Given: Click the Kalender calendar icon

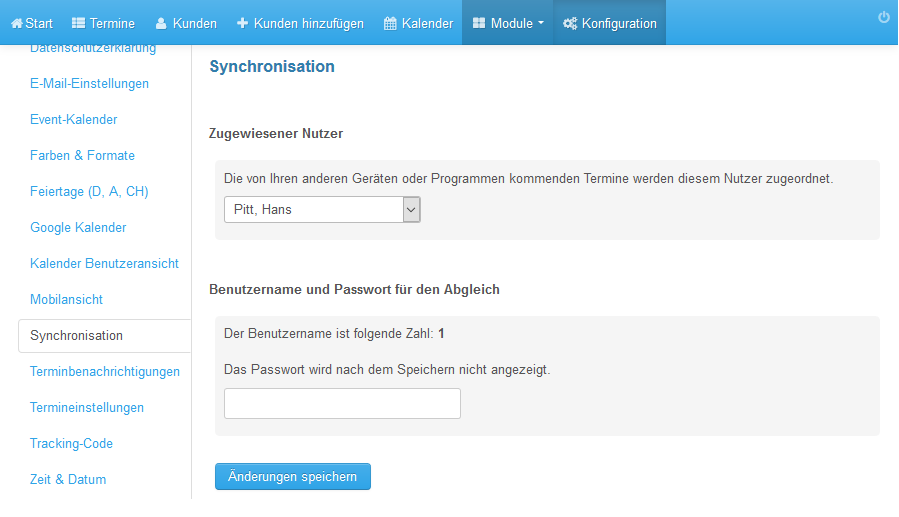Looking at the screenshot, I should point(390,24).
